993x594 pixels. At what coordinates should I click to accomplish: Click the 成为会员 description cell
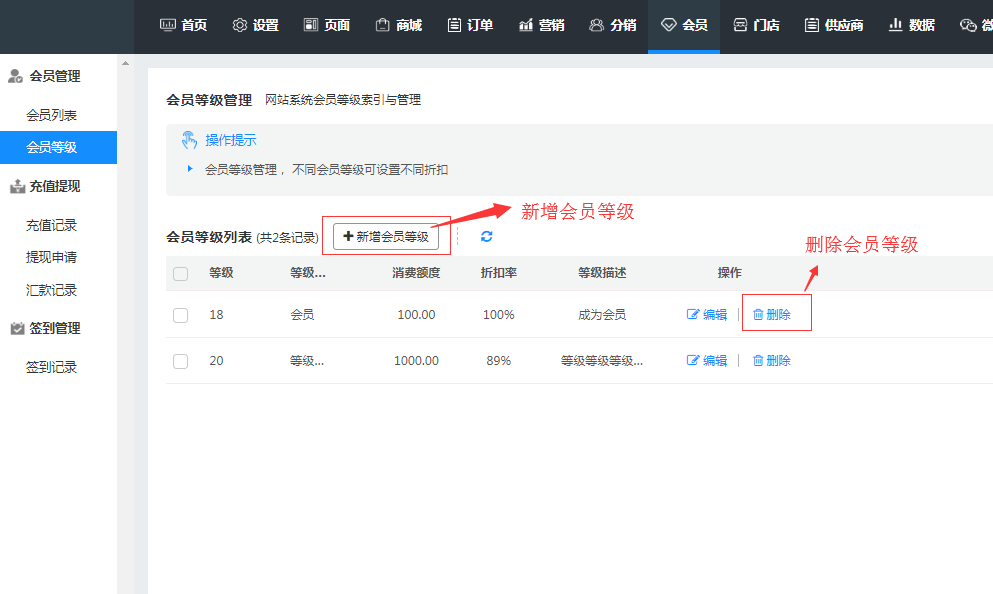602,315
